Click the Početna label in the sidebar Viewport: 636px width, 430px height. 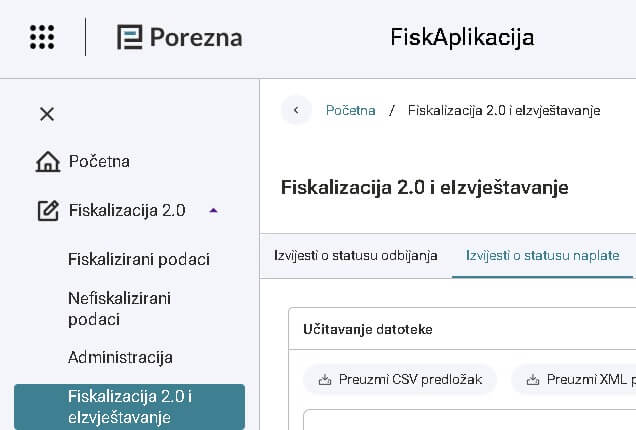(99, 162)
